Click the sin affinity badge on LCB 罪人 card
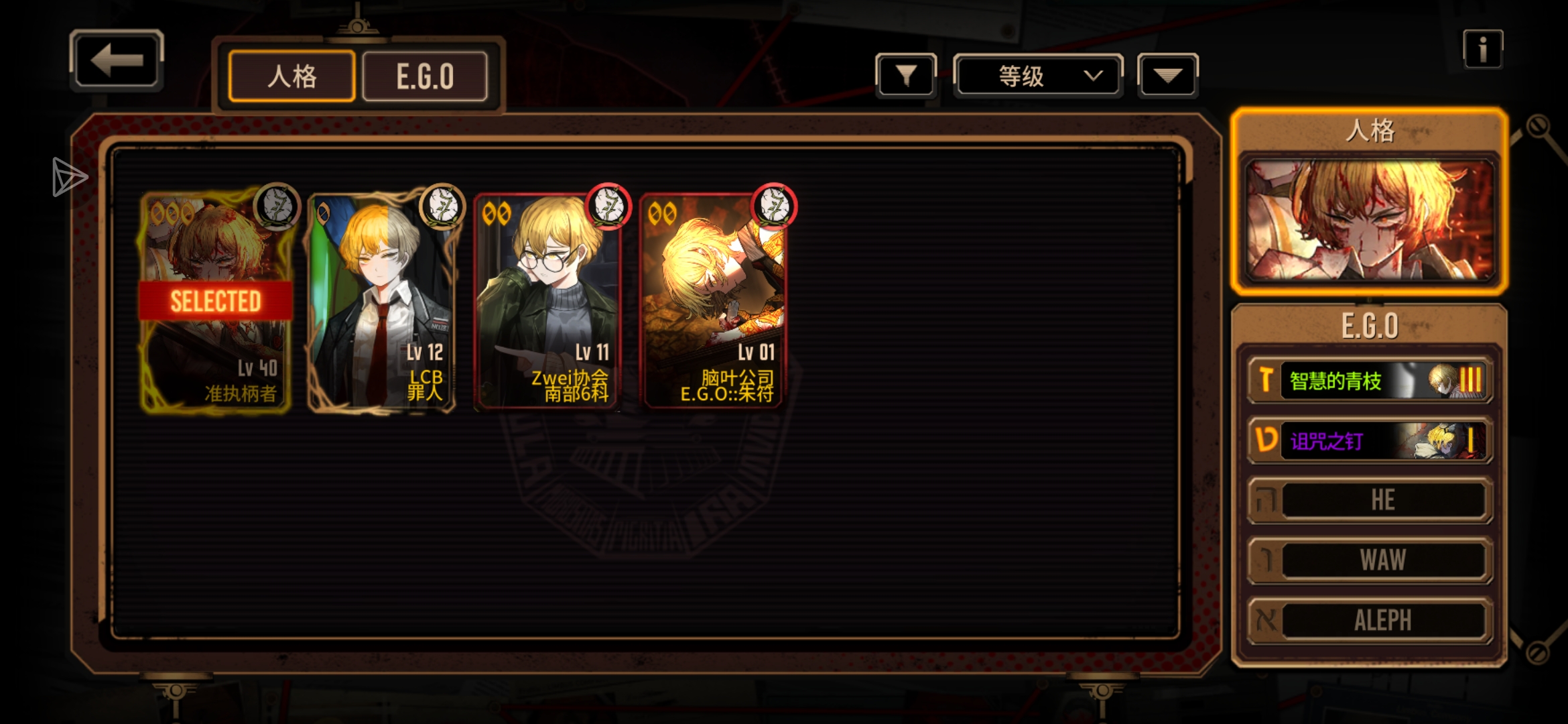This screenshot has width=1568, height=724. click(x=442, y=206)
